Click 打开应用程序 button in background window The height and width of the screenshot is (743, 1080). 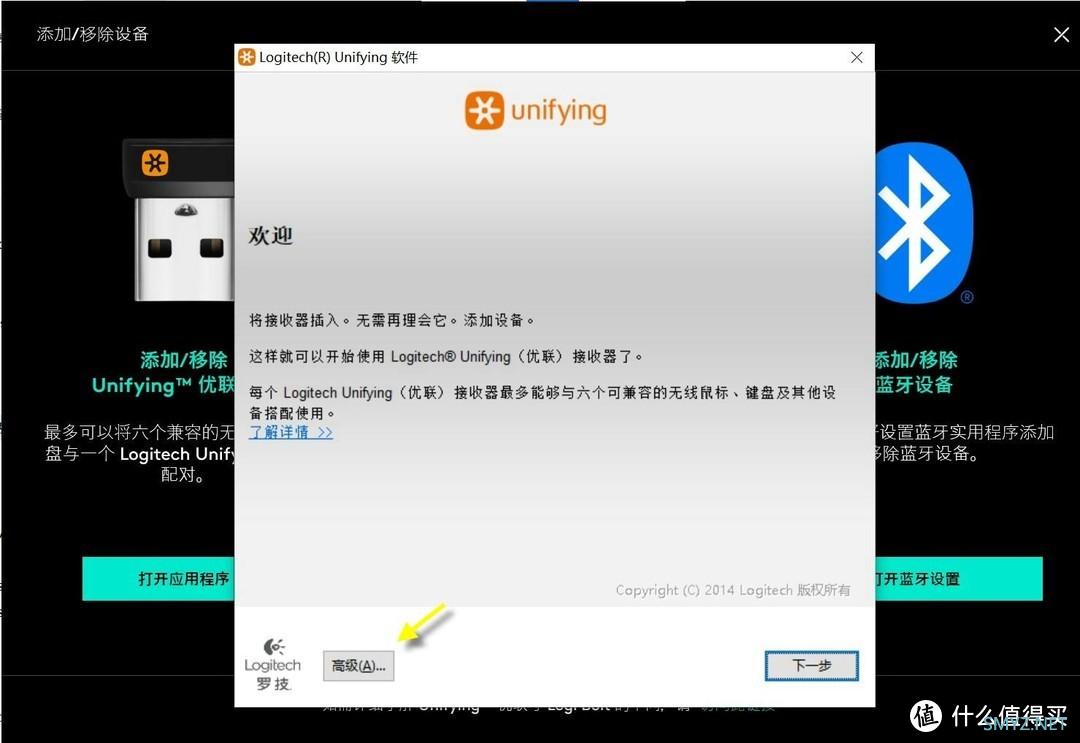click(158, 578)
